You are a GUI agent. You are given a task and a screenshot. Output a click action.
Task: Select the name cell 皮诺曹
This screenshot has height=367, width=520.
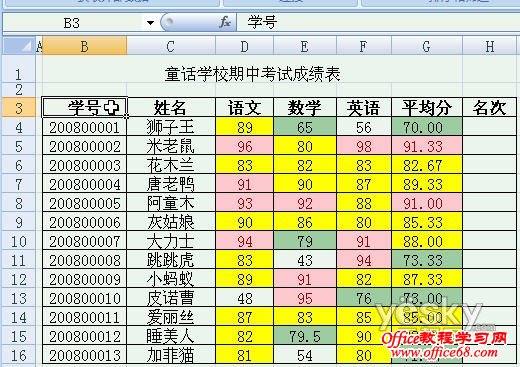point(171,298)
